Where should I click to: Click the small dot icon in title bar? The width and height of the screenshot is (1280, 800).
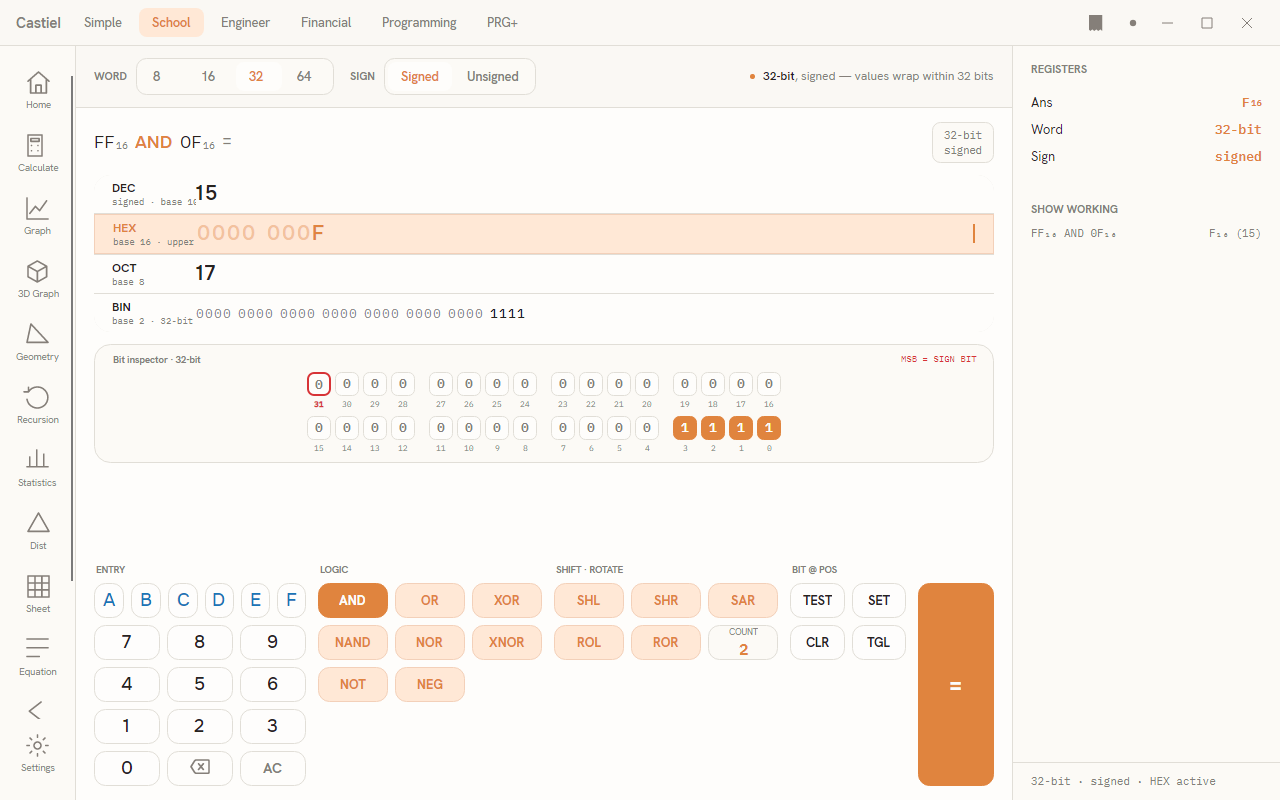1133,23
